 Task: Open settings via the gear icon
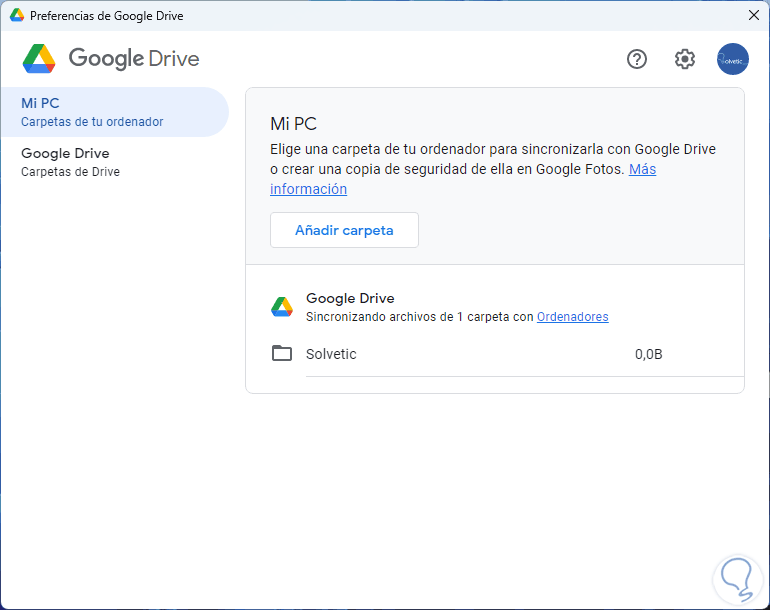point(685,59)
